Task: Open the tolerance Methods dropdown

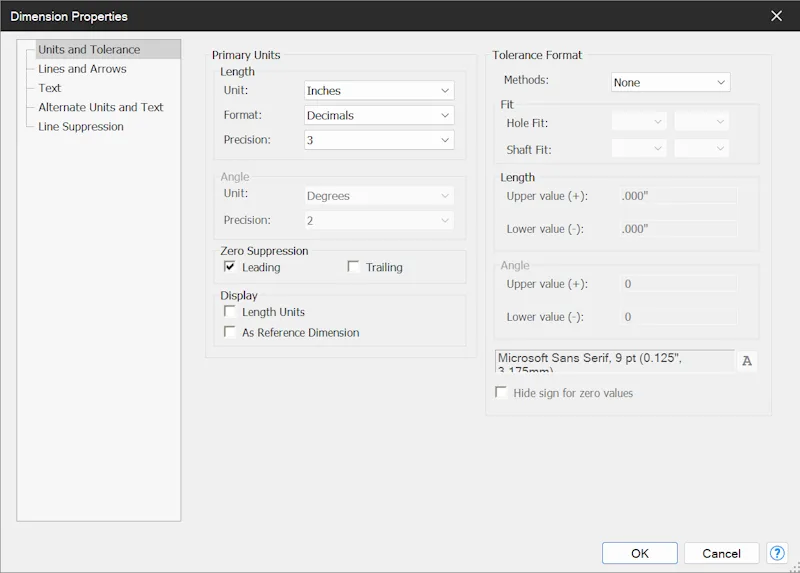Action: (670, 82)
